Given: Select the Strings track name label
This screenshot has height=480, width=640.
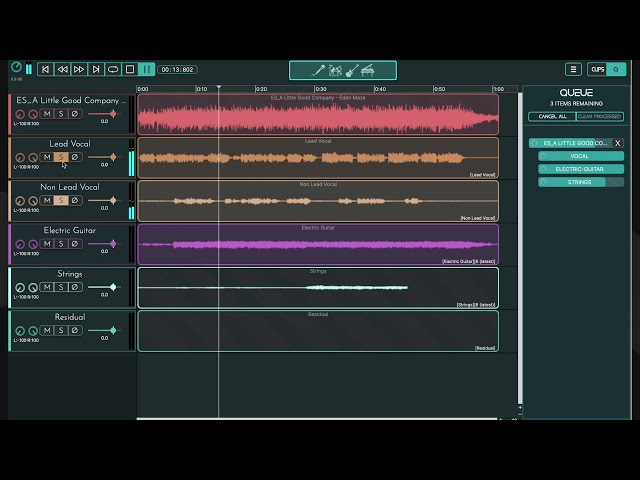Looking at the screenshot, I should (70, 274).
